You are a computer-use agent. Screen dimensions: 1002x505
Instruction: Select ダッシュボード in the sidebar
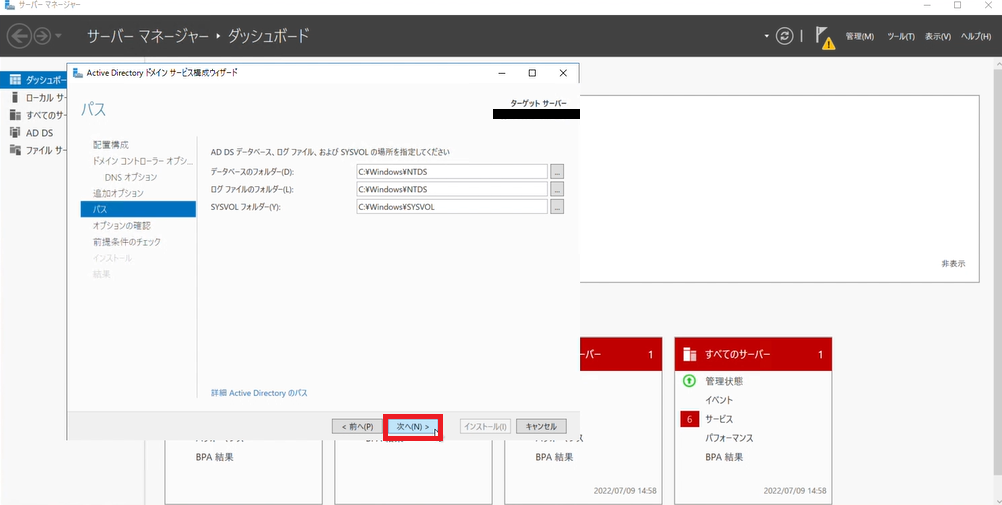click(33, 80)
